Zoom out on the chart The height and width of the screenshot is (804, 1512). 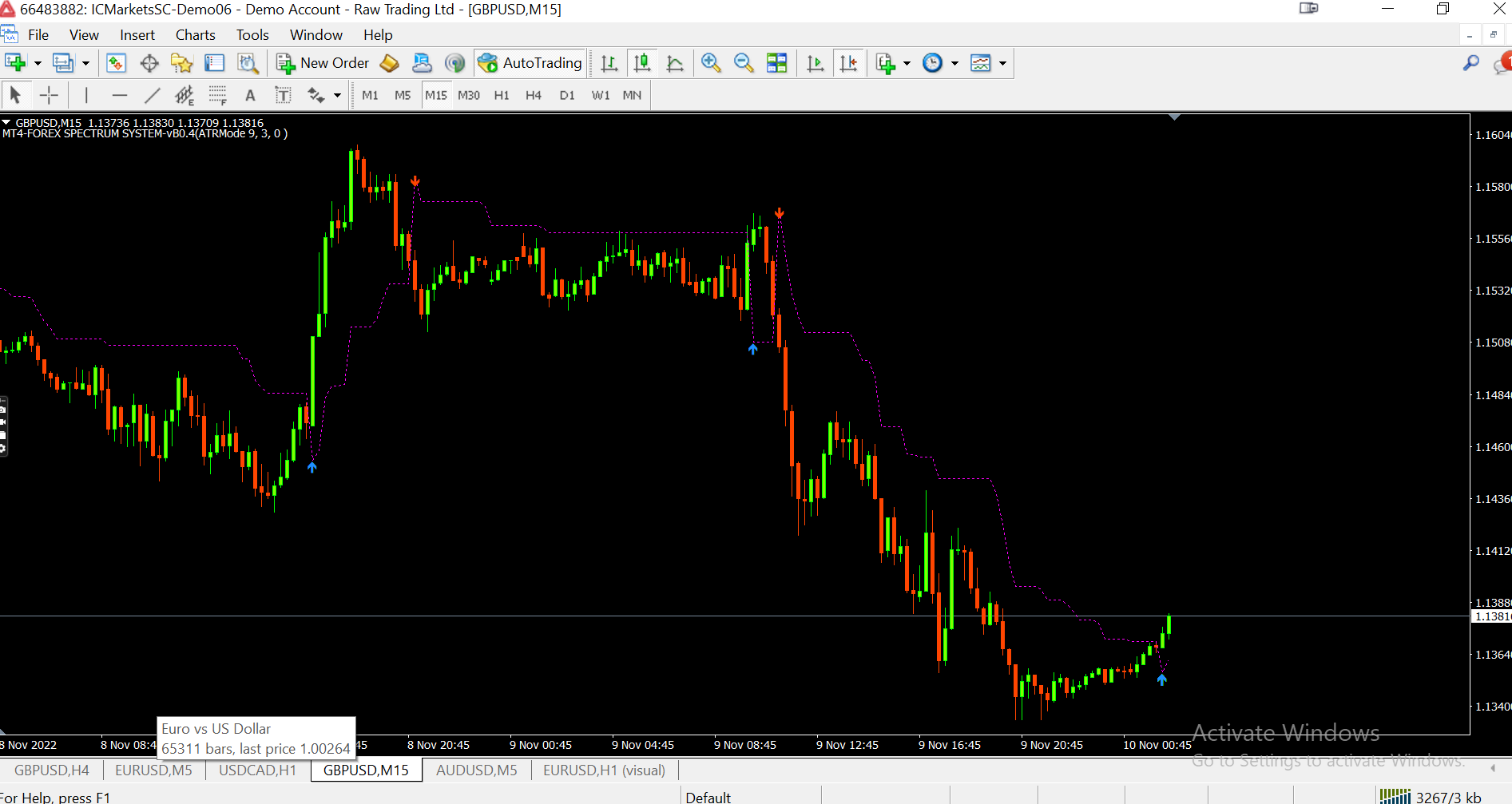coord(744,63)
